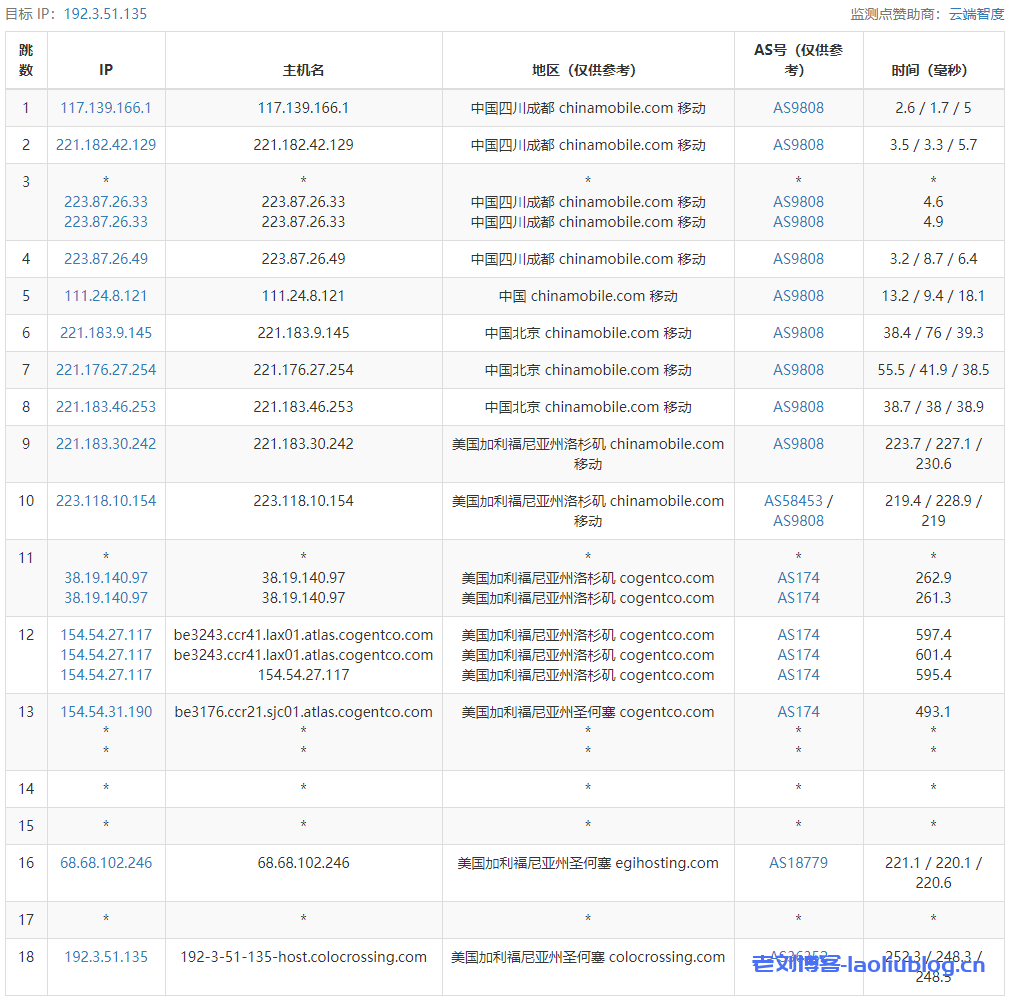Click IP link 223.118.10.154 in hop 10
This screenshot has height=1002, width=1011.
pyautogui.click(x=106, y=501)
